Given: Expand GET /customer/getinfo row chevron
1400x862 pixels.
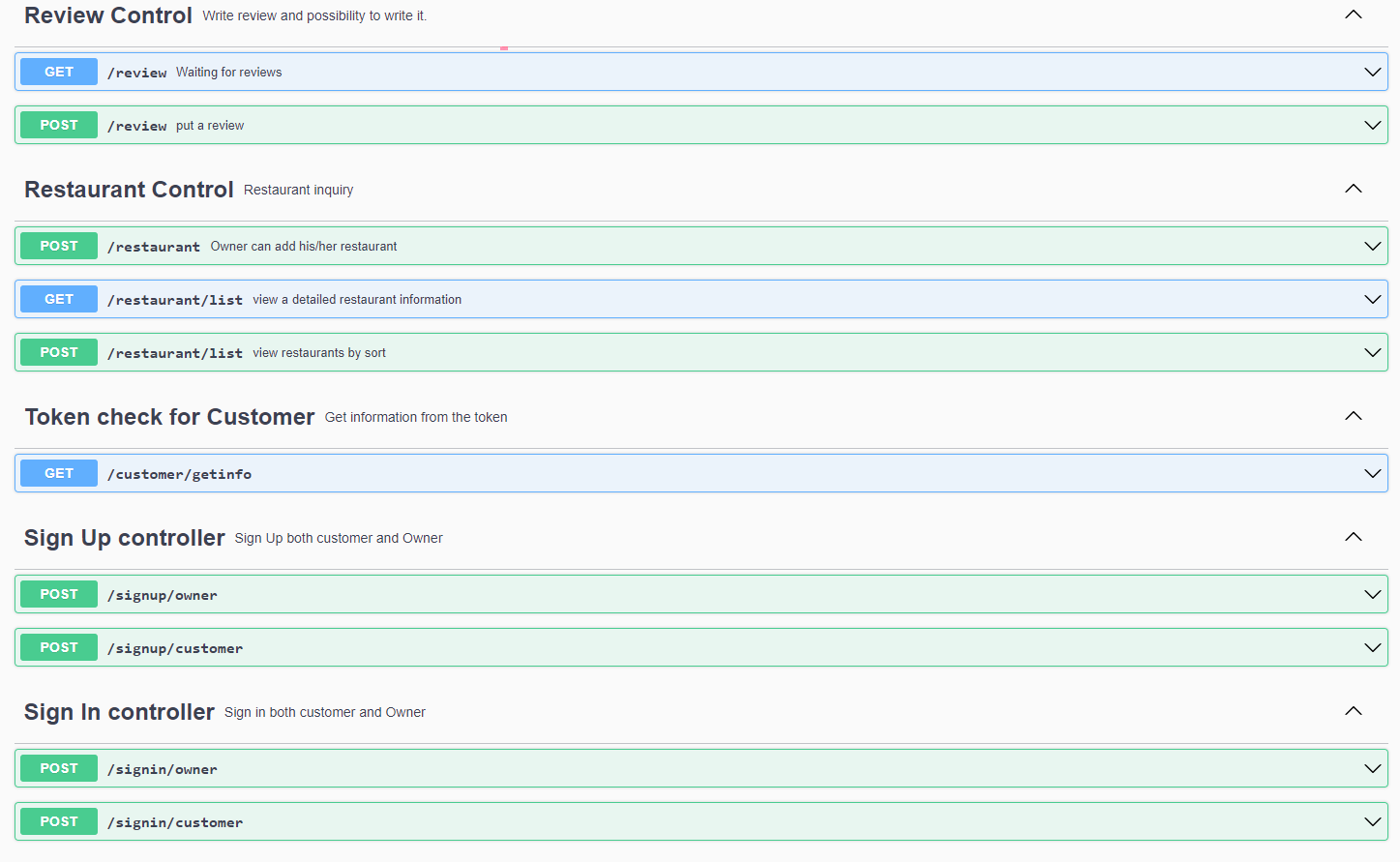Looking at the screenshot, I should [1372, 473].
